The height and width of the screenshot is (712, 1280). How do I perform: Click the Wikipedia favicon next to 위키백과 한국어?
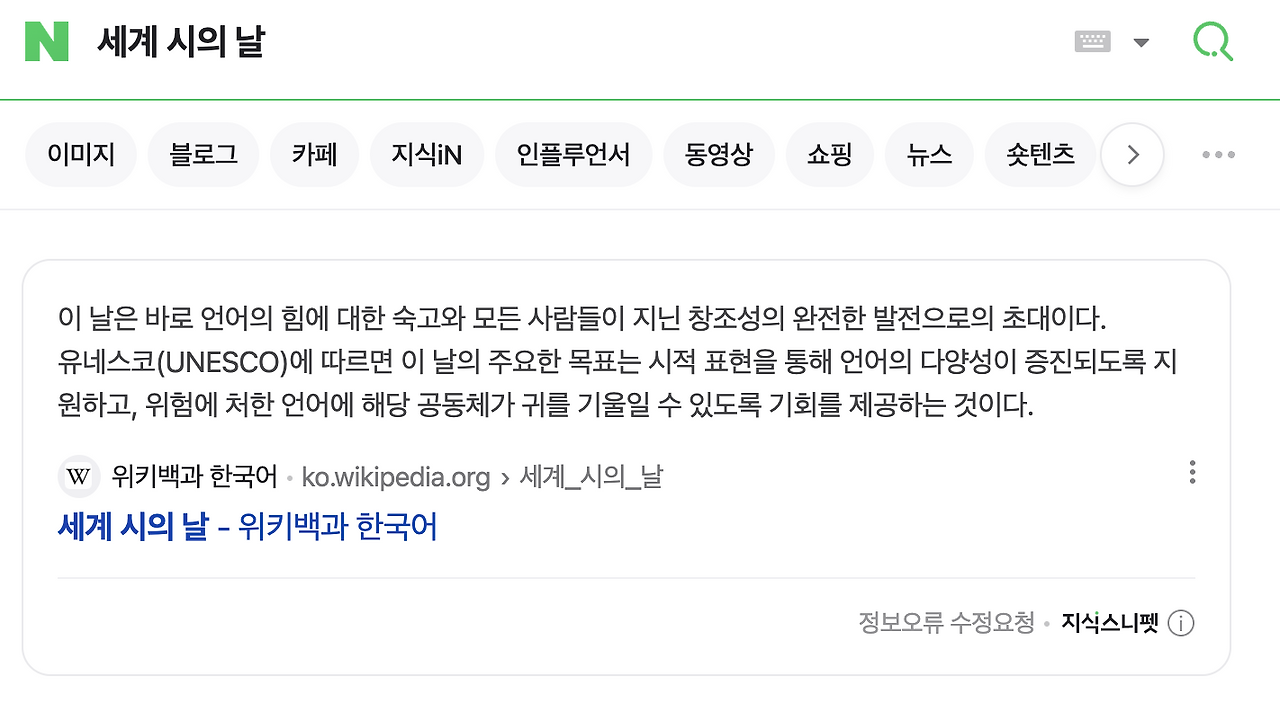point(79,477)
